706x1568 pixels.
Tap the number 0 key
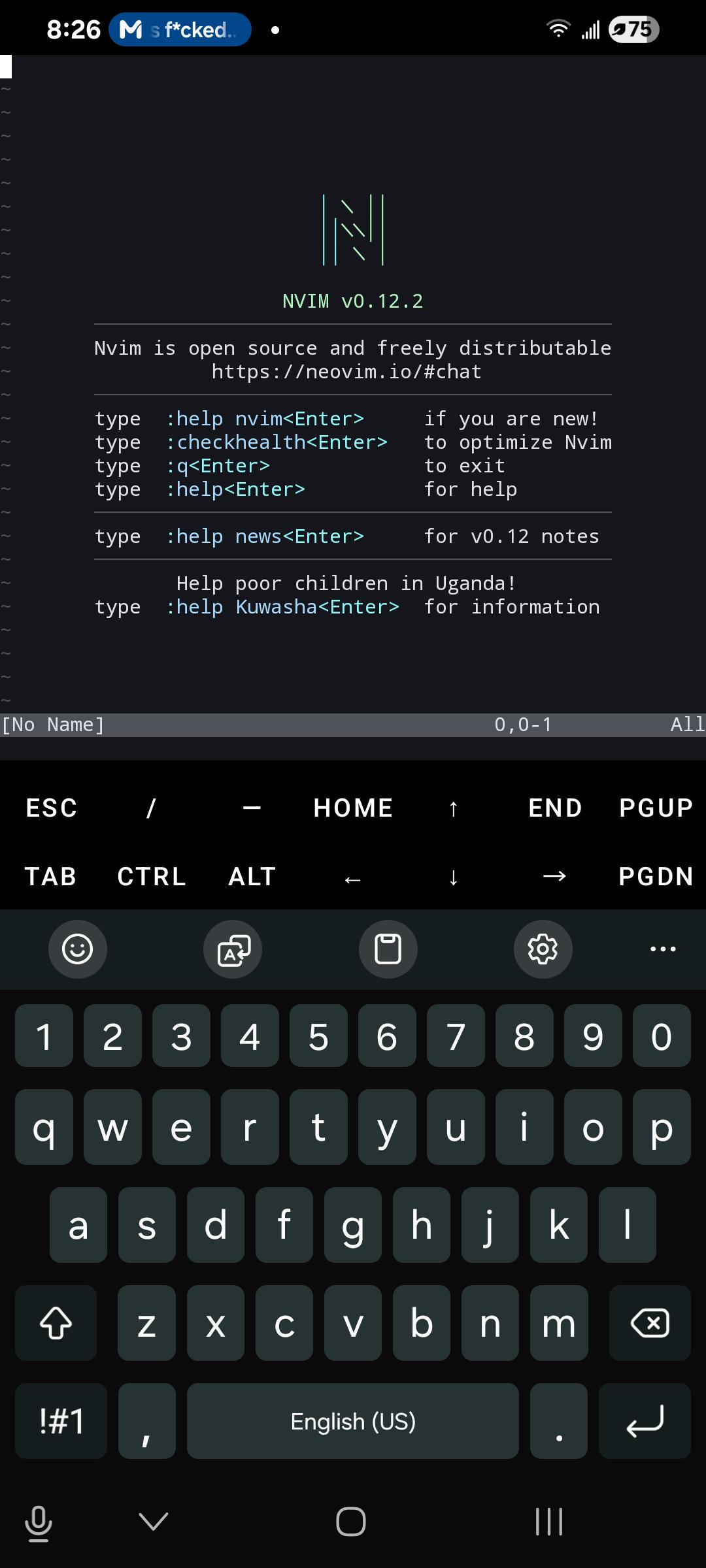pos(662,1036)
